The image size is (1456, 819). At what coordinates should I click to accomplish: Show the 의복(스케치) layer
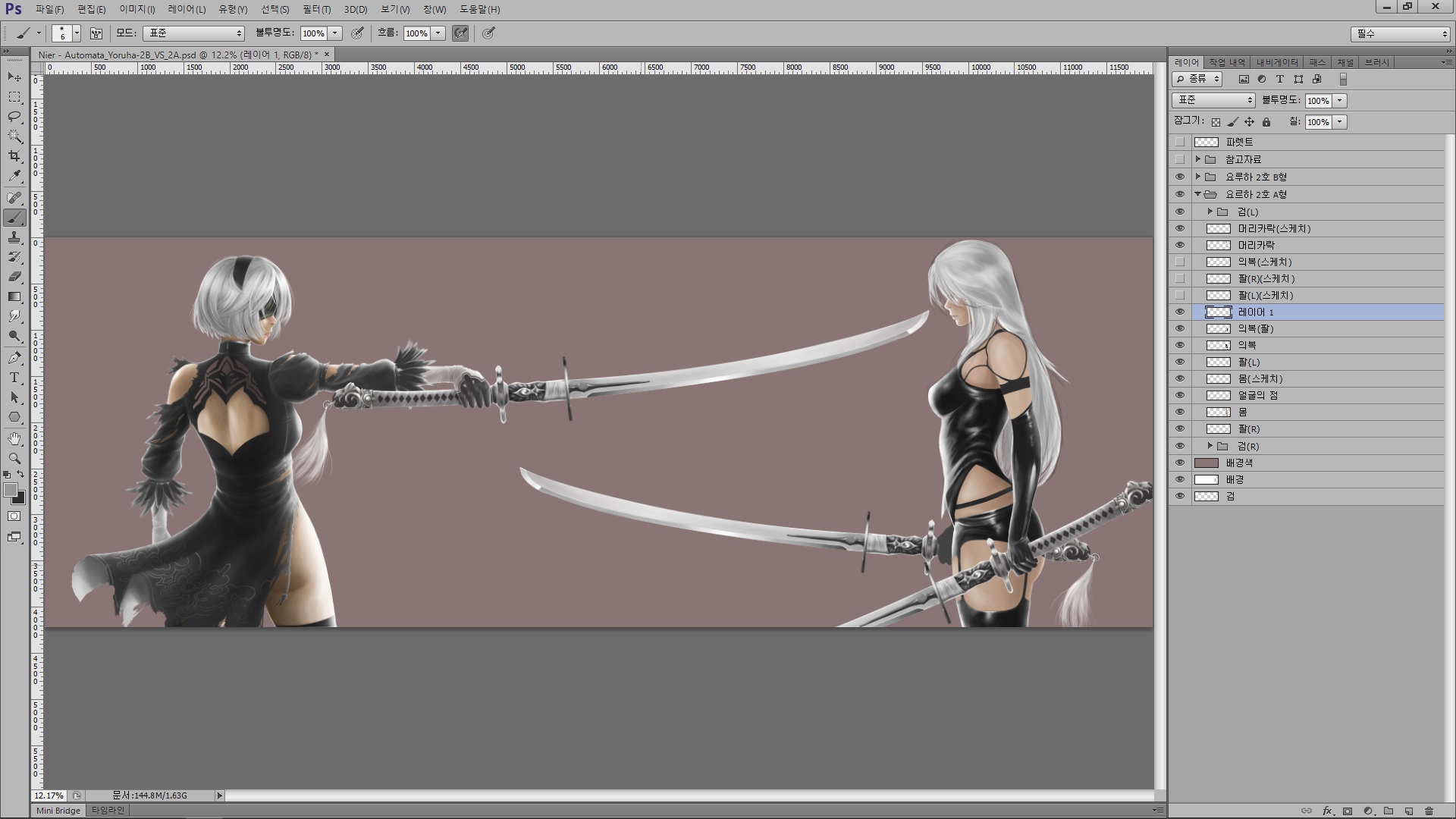click(x=1179, y=262)
